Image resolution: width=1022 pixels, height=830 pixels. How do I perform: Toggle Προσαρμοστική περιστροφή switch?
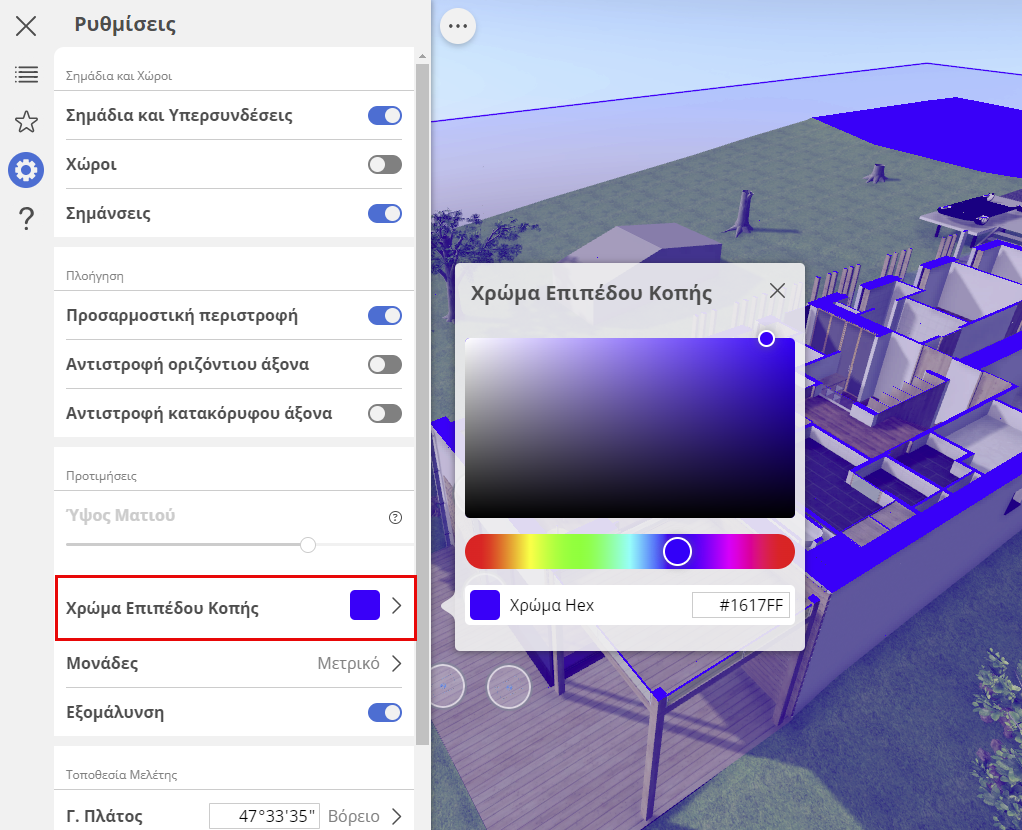(x=385, y=316)
